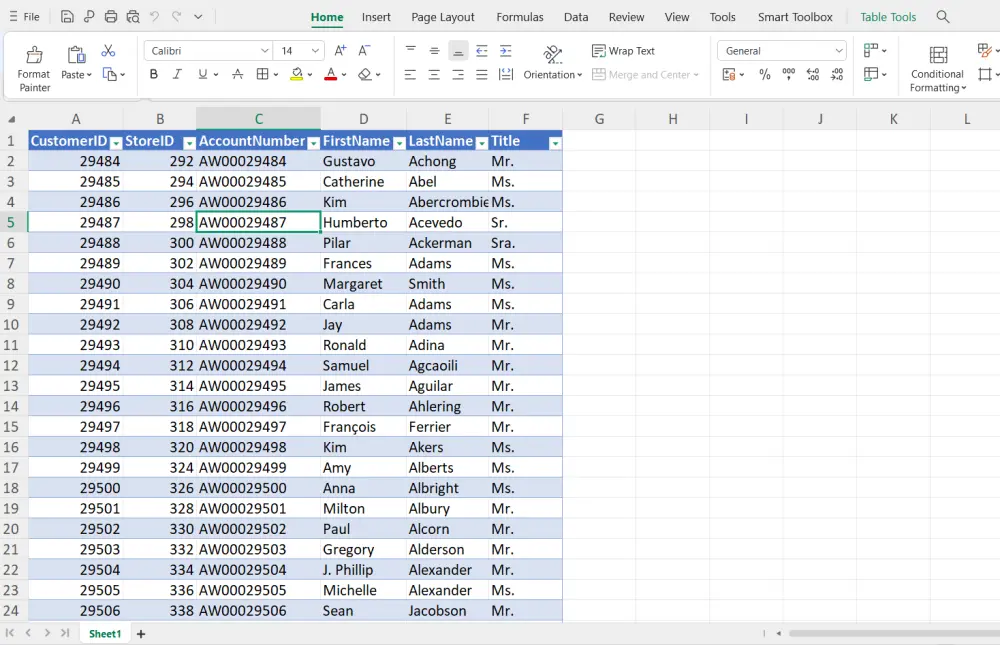Switch to the Formulas tab
1000x645 pixels.
tap(520, 17)
